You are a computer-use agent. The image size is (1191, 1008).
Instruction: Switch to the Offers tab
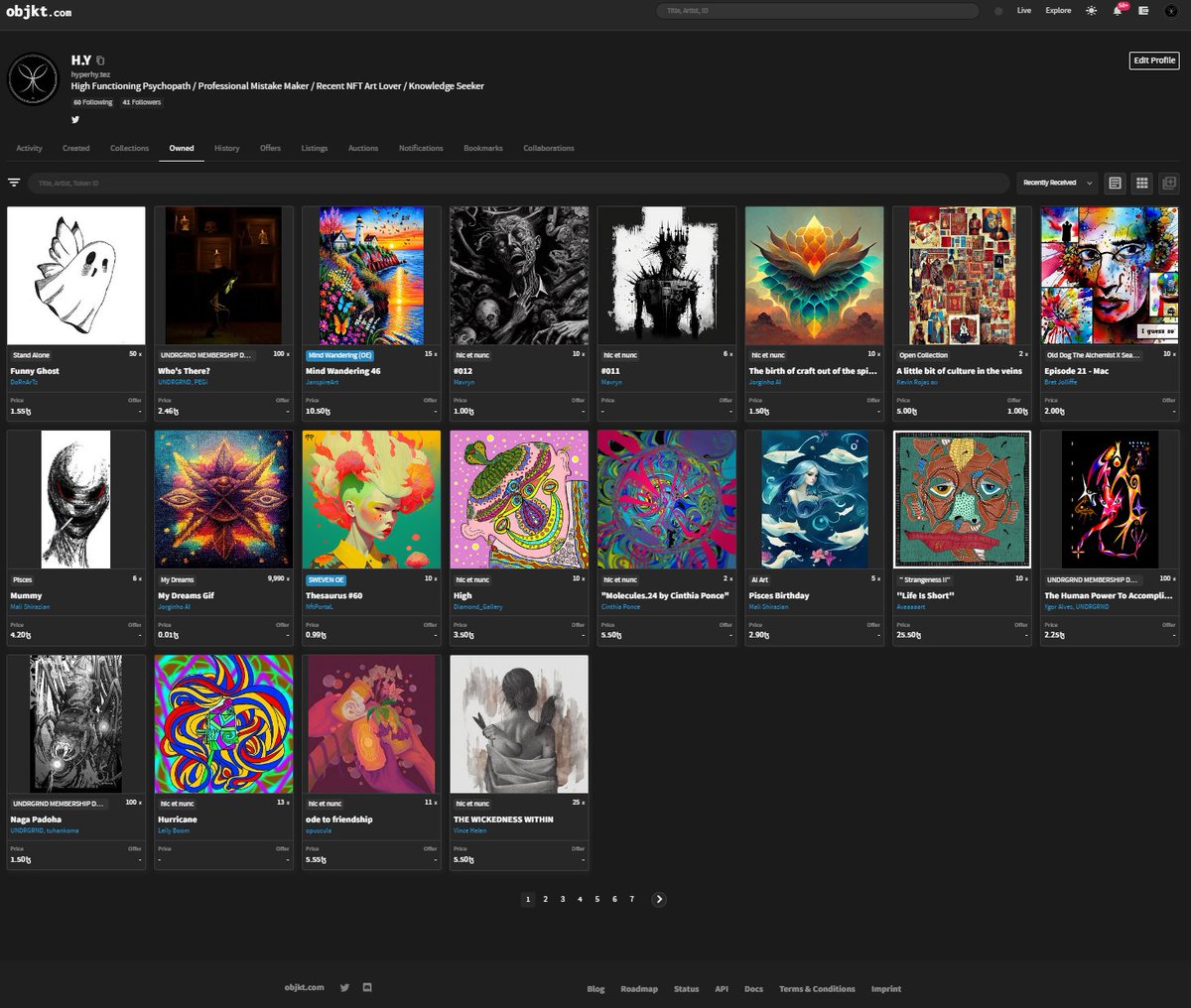(270, 148)
